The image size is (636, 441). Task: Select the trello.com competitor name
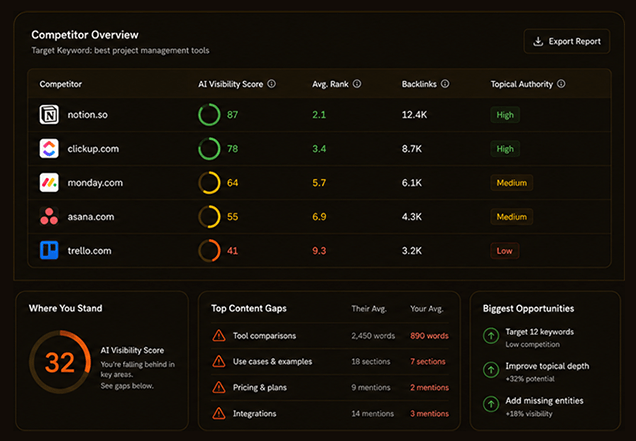click(x=89, y=251)
